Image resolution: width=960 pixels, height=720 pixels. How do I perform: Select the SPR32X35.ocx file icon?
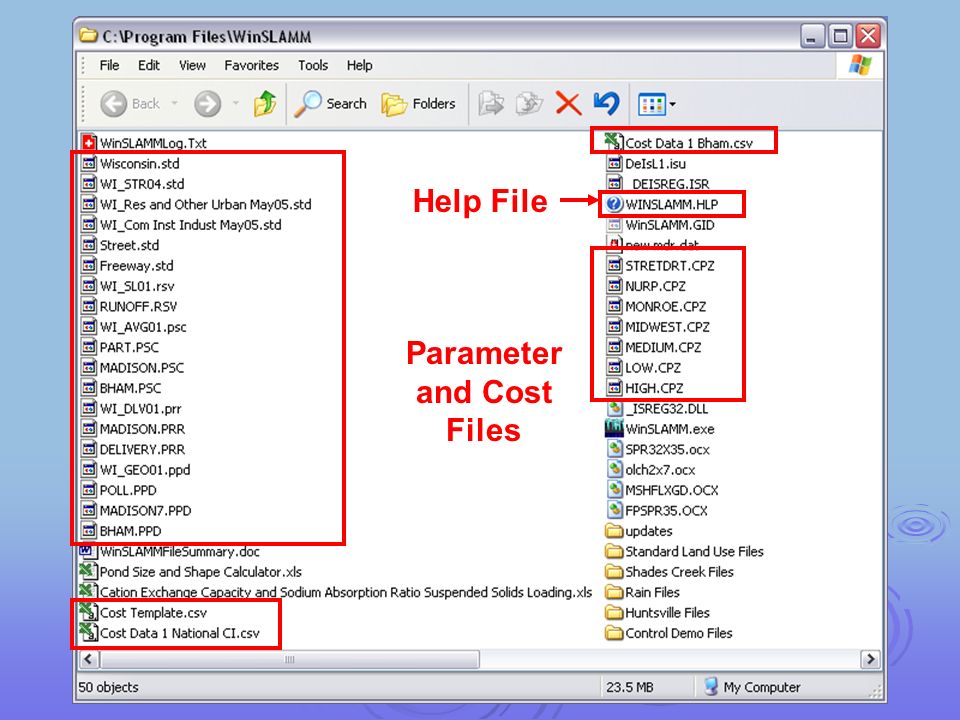pyautogui.click(x=615, y=449)
